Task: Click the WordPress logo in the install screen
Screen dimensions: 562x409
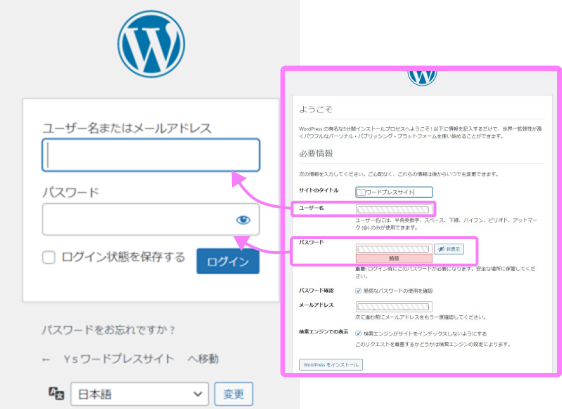Action: click(x=422, y=78)
